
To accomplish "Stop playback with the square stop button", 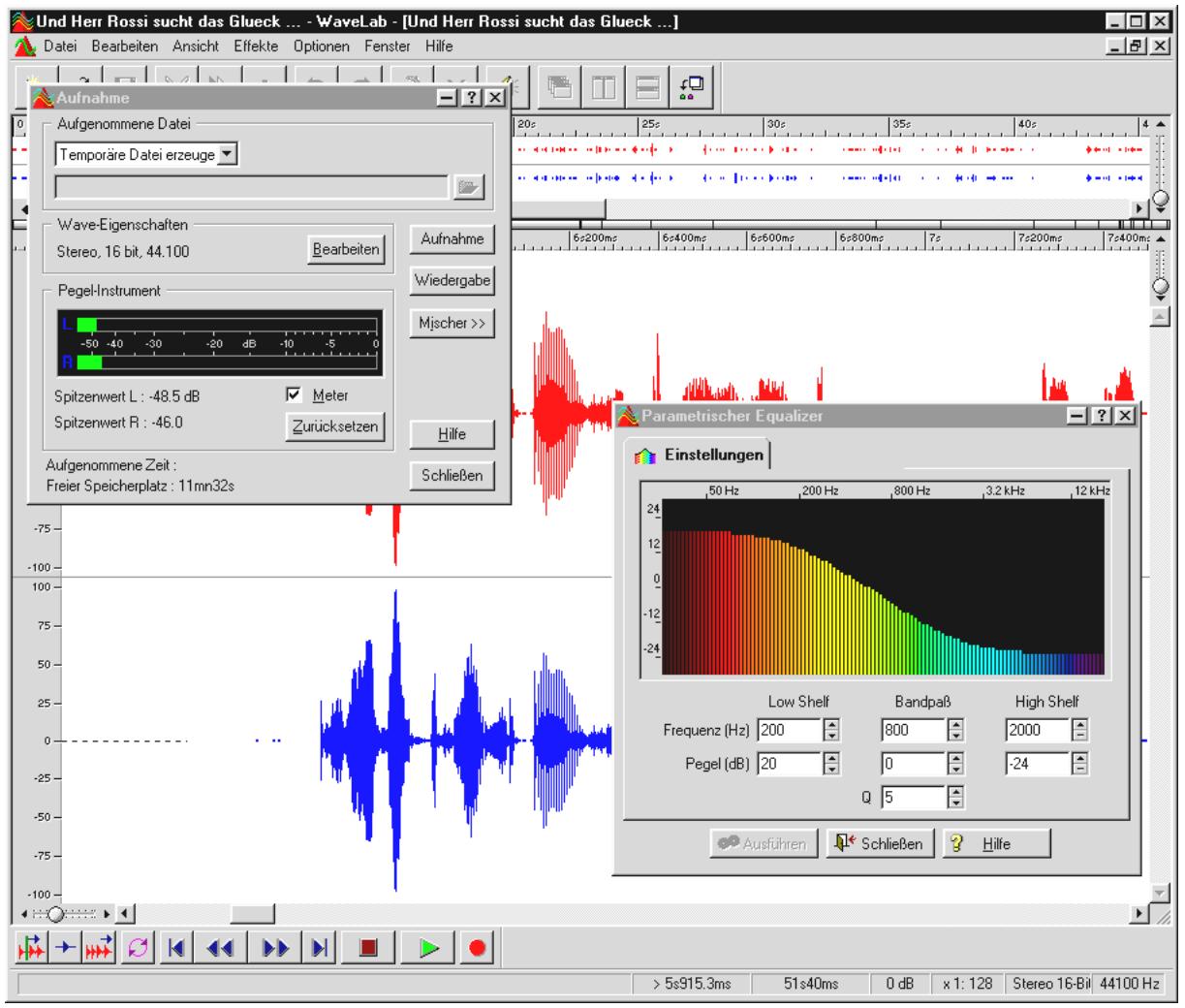I will click(368, 947).
